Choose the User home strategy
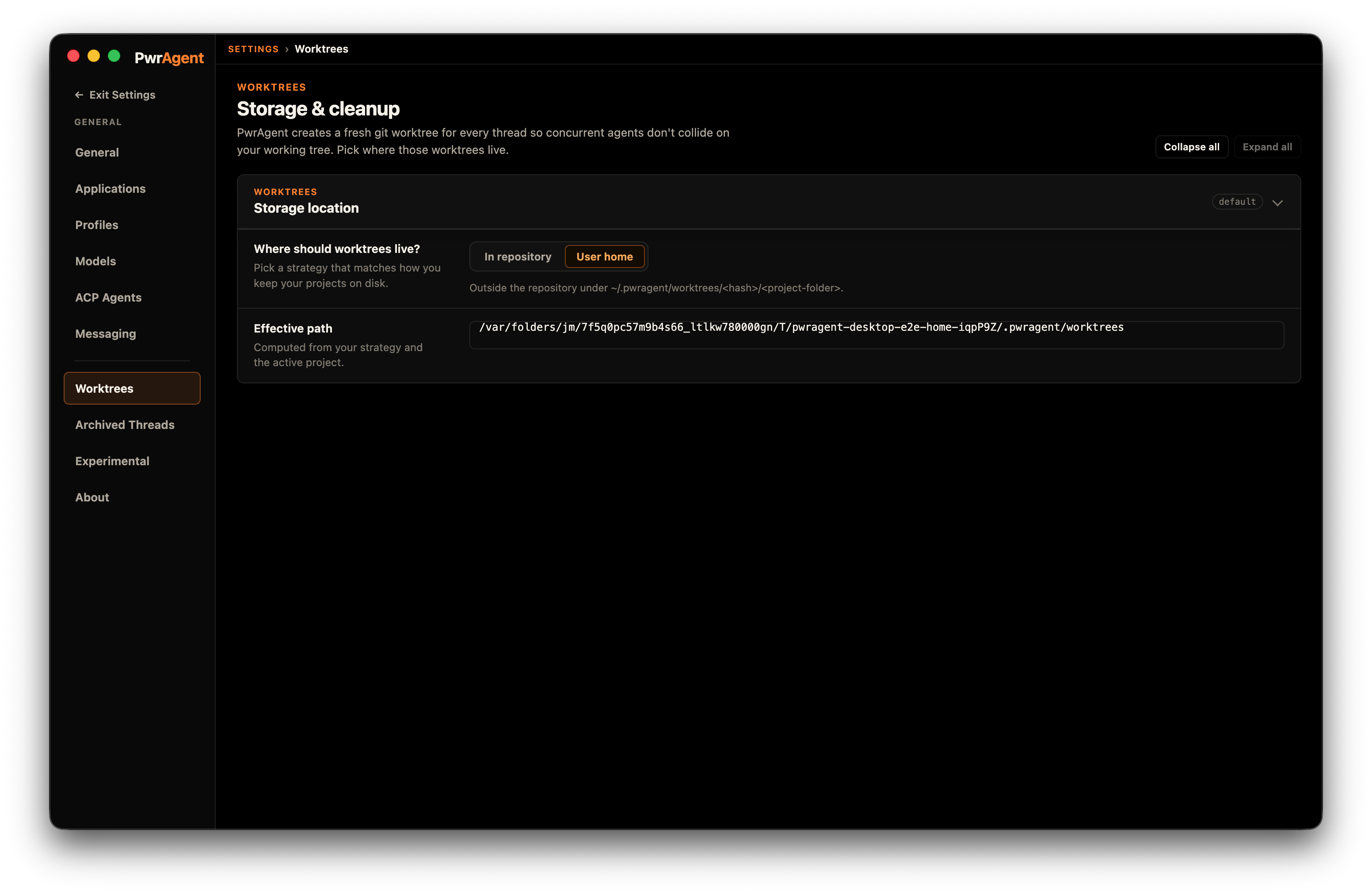This screenshot has width=1372, height=895. (x=604, y=256)
